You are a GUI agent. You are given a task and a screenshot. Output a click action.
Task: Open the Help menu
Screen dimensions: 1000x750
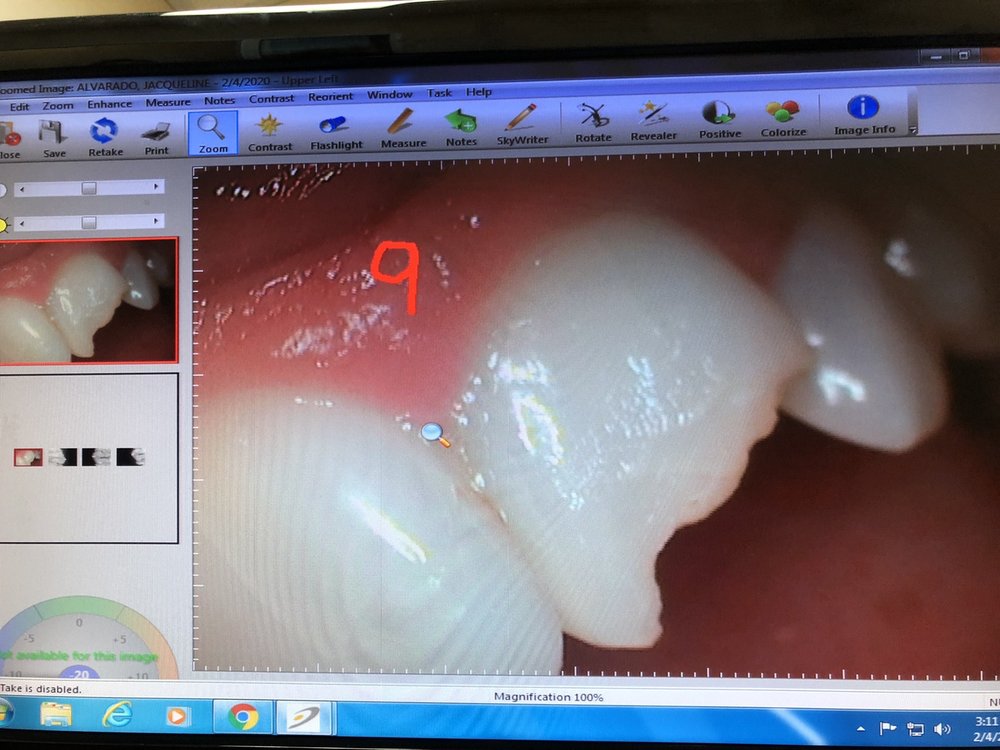(x=478, y=92)
